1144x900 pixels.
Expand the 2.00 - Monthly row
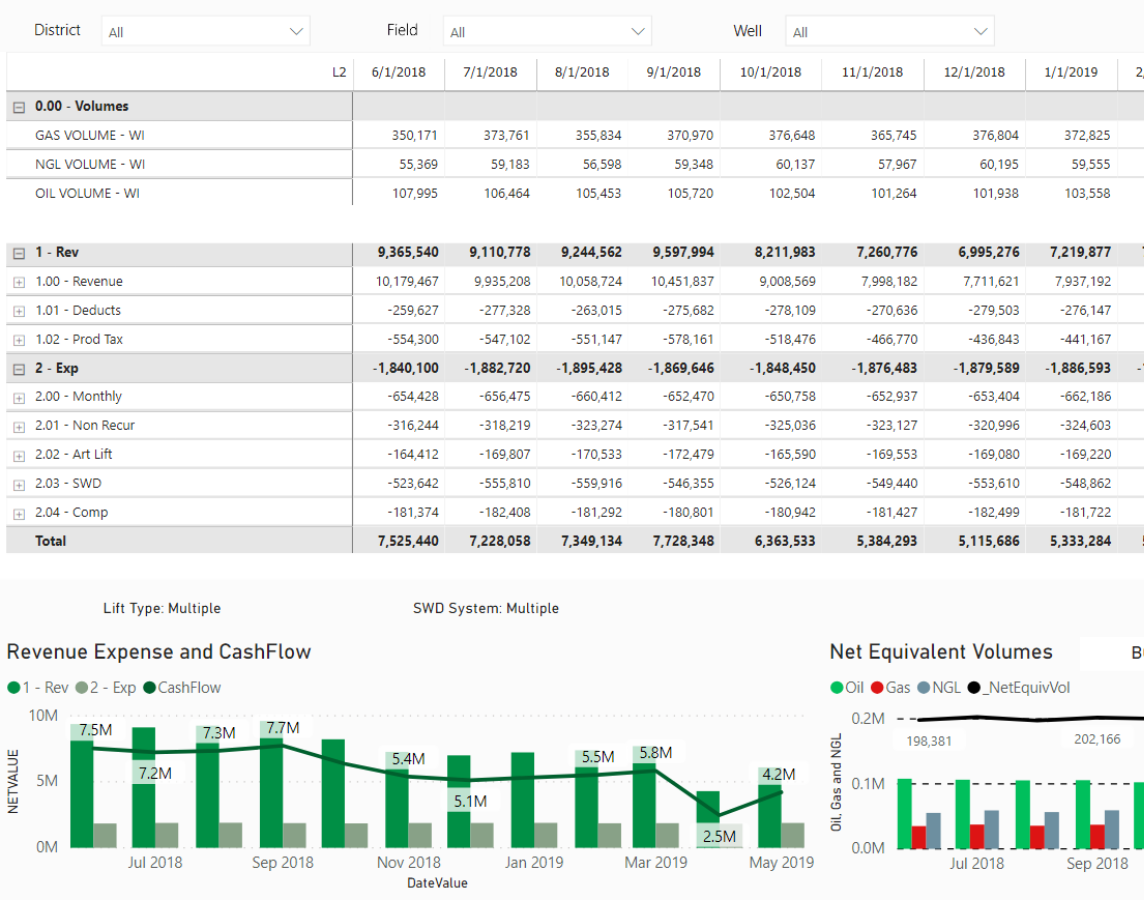[x=19, y=398]
